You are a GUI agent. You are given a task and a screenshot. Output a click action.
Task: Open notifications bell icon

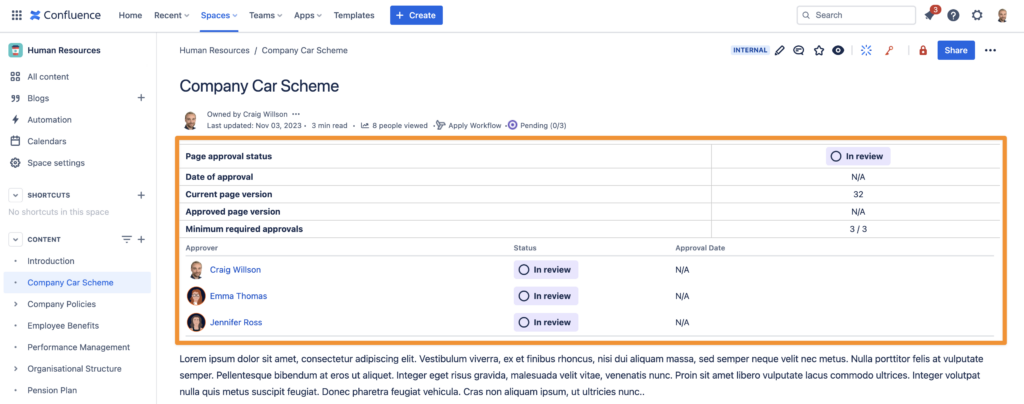pos(930,16)
